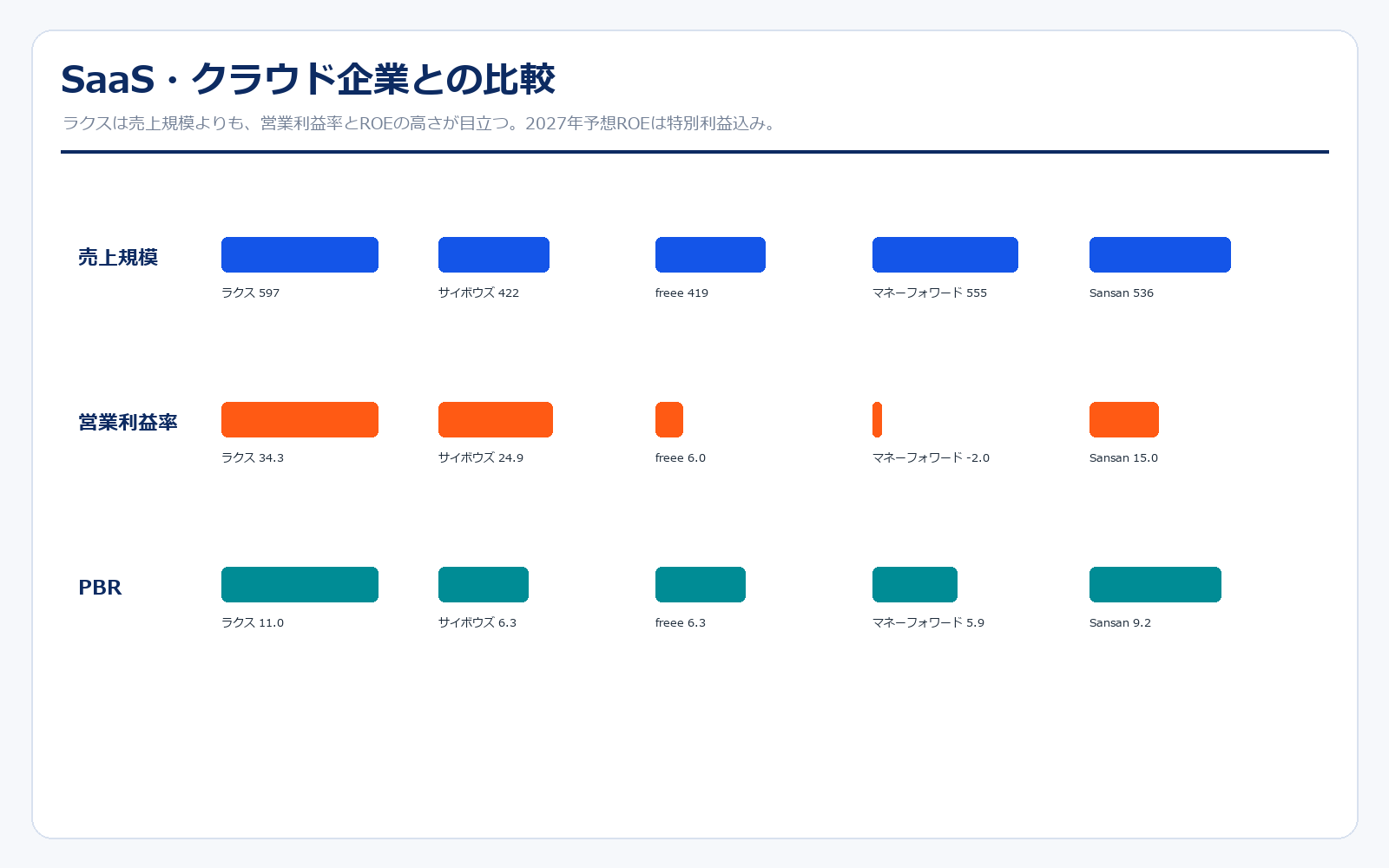Click the label freee 419
Screen dimensions: 1389x868
681,293
